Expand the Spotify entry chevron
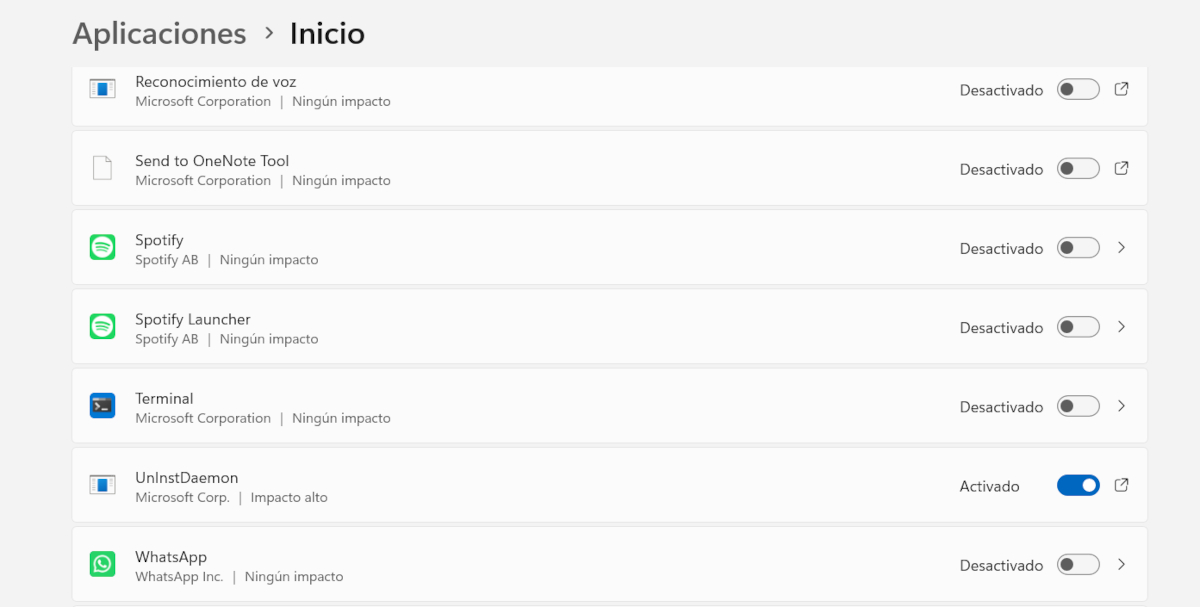This screenshot has width=1200, height=607. click(x=1121, y=248)
